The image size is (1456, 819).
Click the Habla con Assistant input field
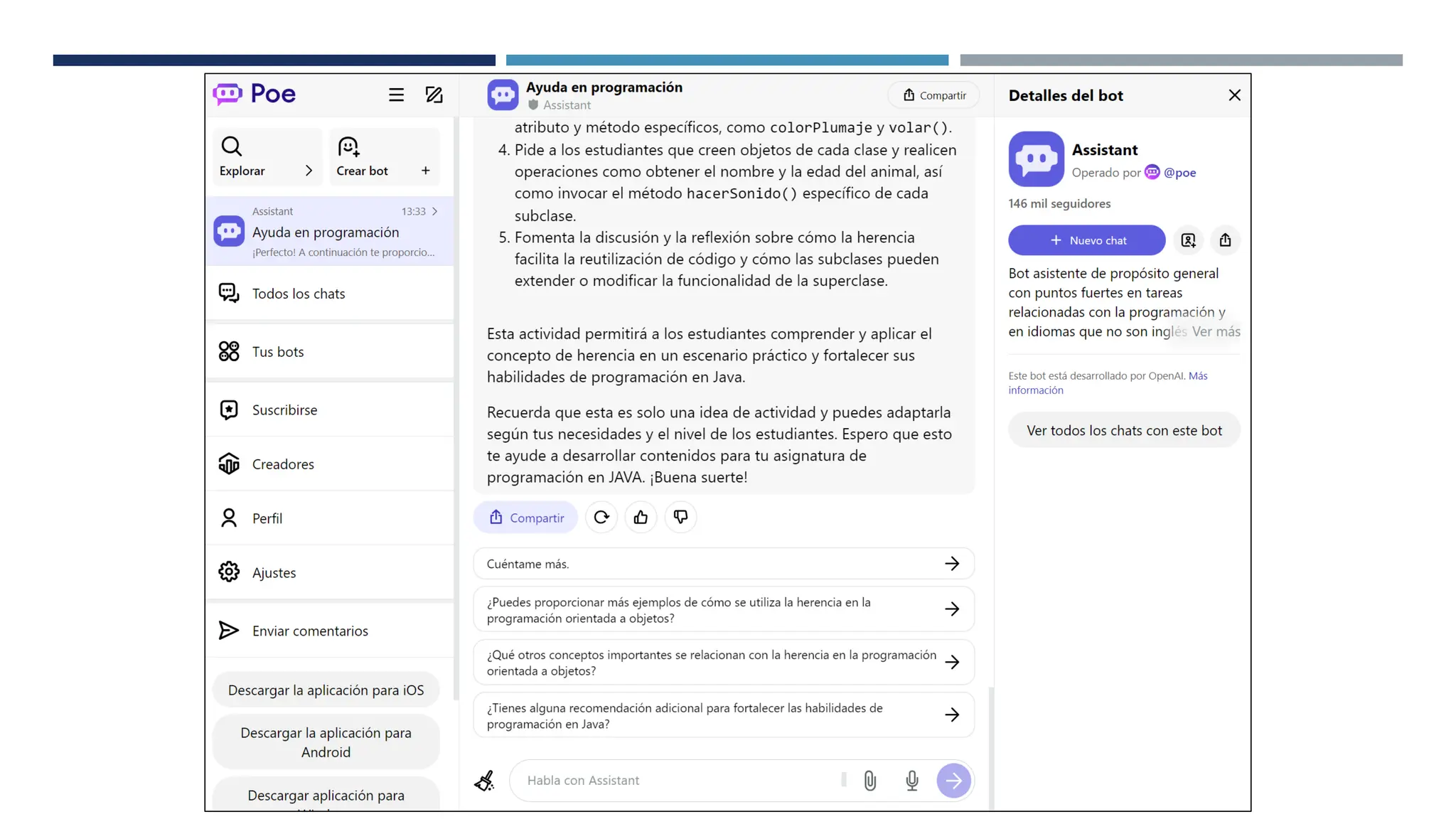(675, 781)
